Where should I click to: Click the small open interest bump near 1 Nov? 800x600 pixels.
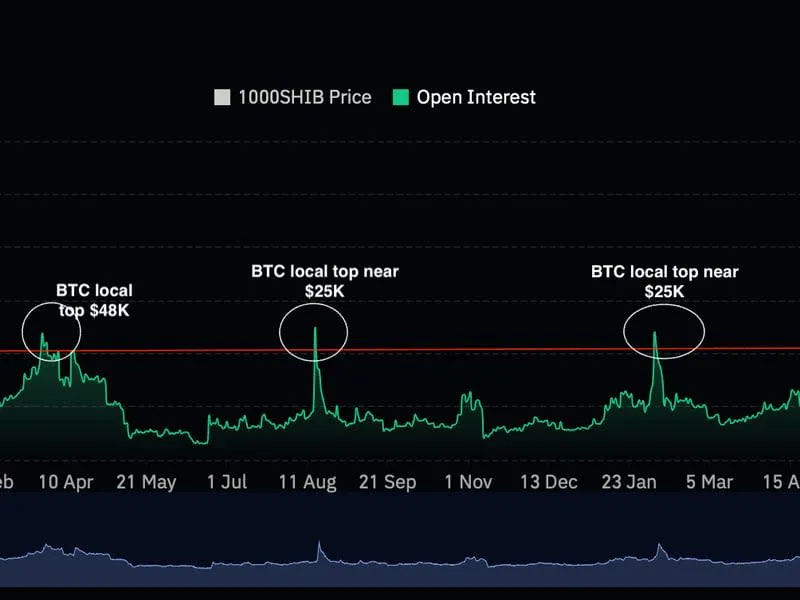pos(466,402)
